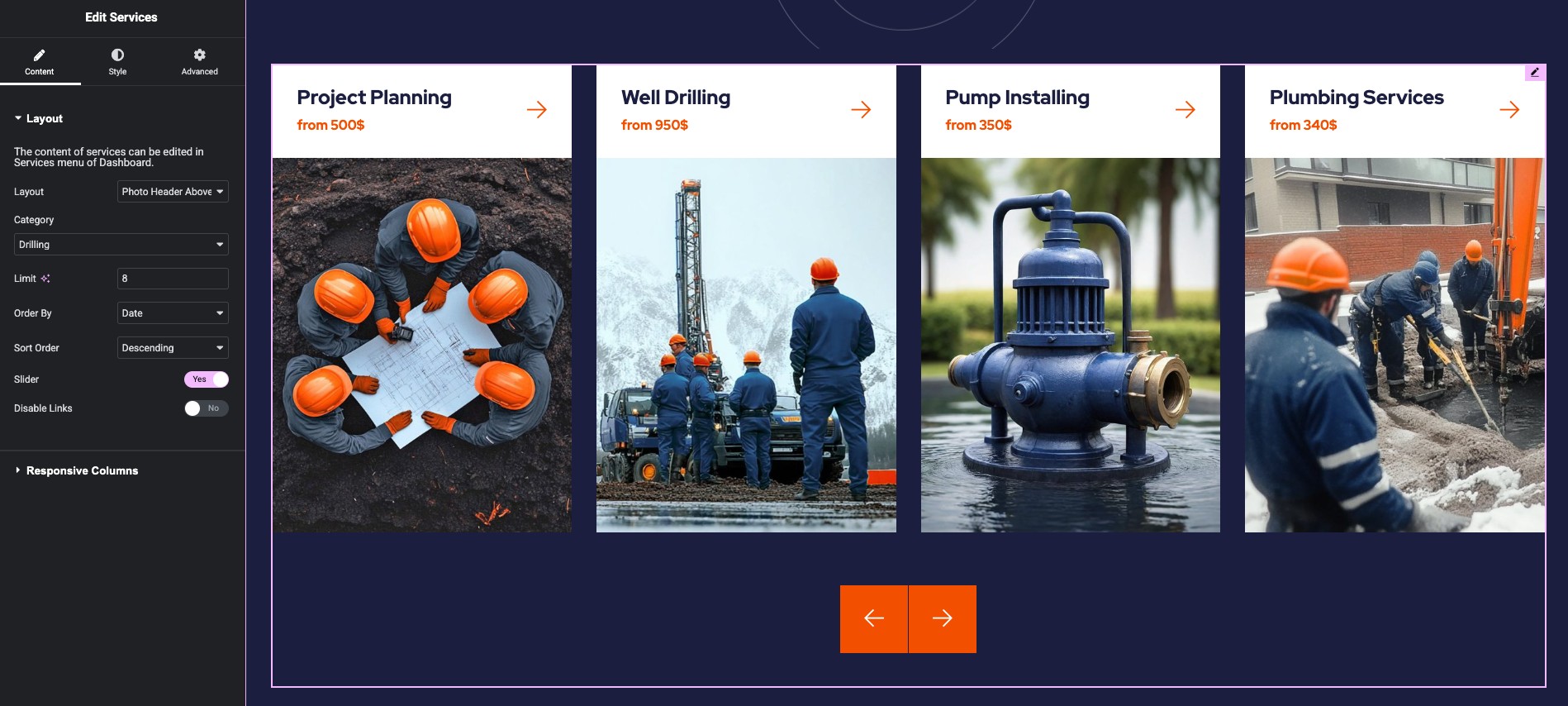Screen dimensions: 1568x706
Task: Open the Pump Installing photo thumbnail
Action: 1071,345
